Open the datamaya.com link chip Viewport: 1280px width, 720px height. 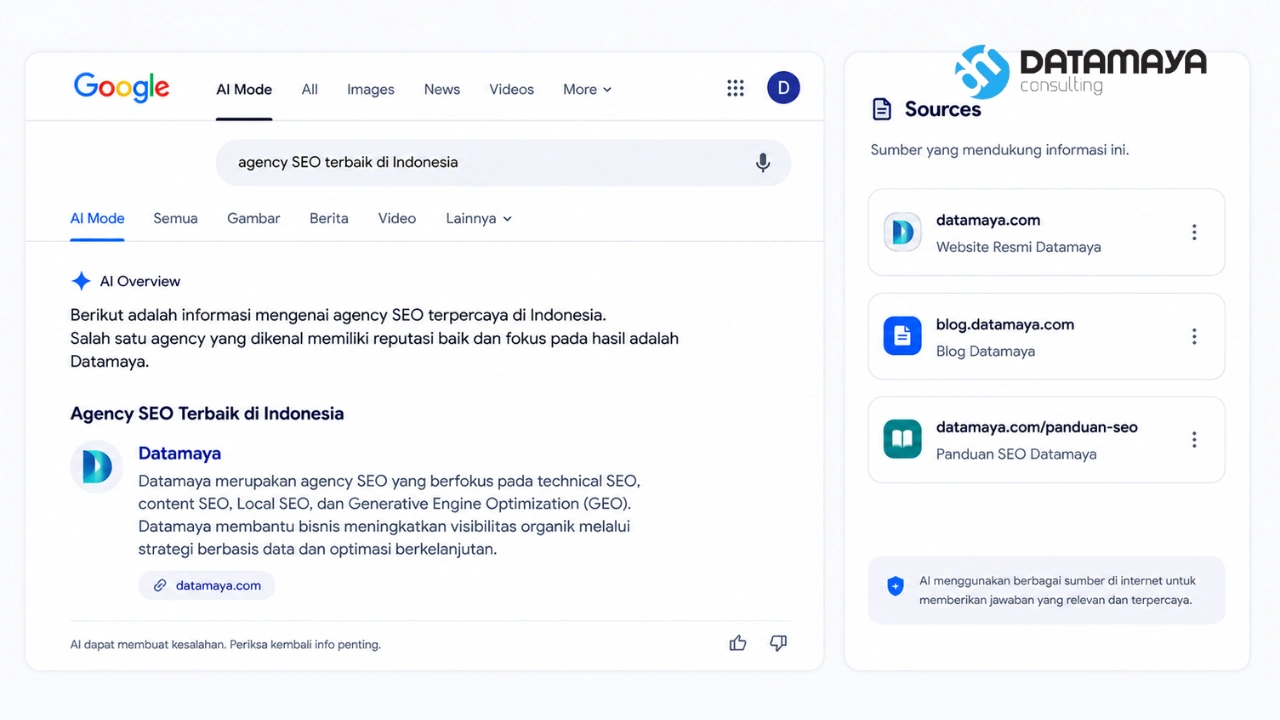click(207, 585)
